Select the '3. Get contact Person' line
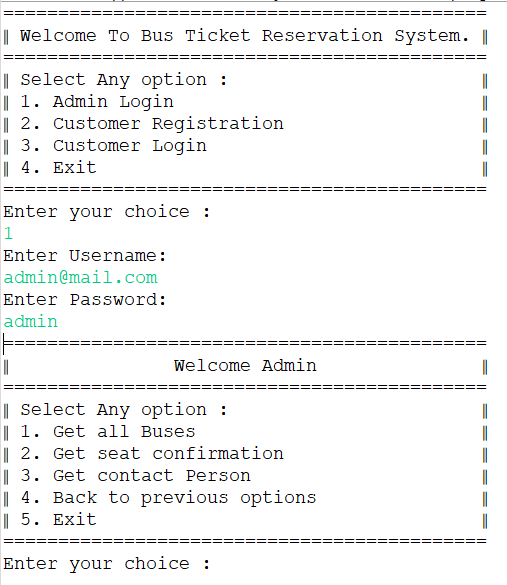This screenshot has height=585, width=507. 135,476
